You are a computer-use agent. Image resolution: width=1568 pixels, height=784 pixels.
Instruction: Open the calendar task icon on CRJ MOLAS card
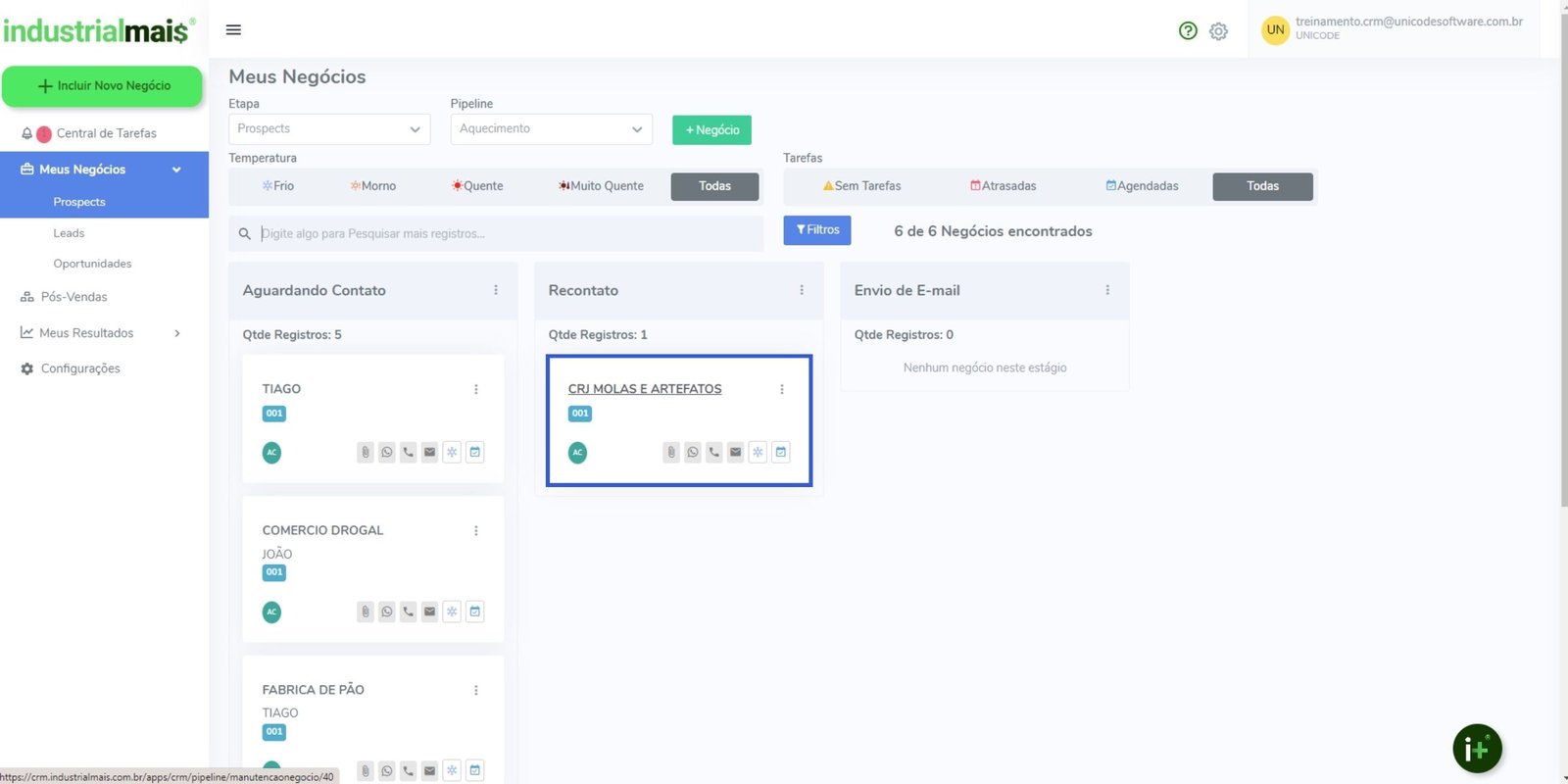tap(781, 452)
